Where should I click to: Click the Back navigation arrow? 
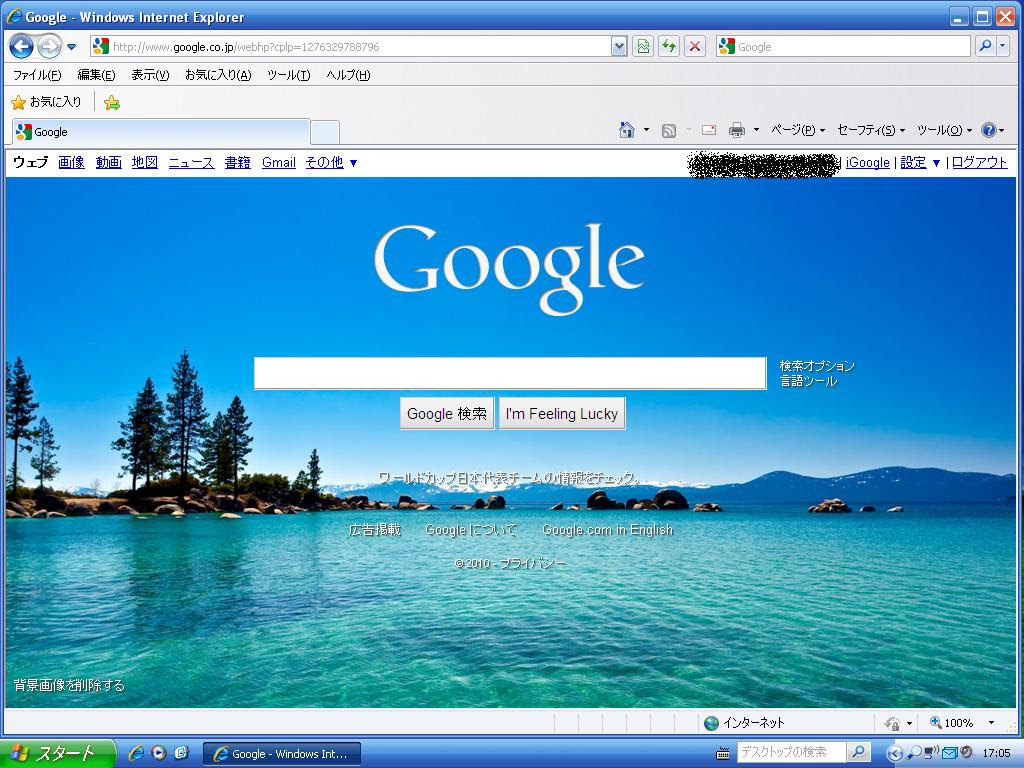(22, 47)
